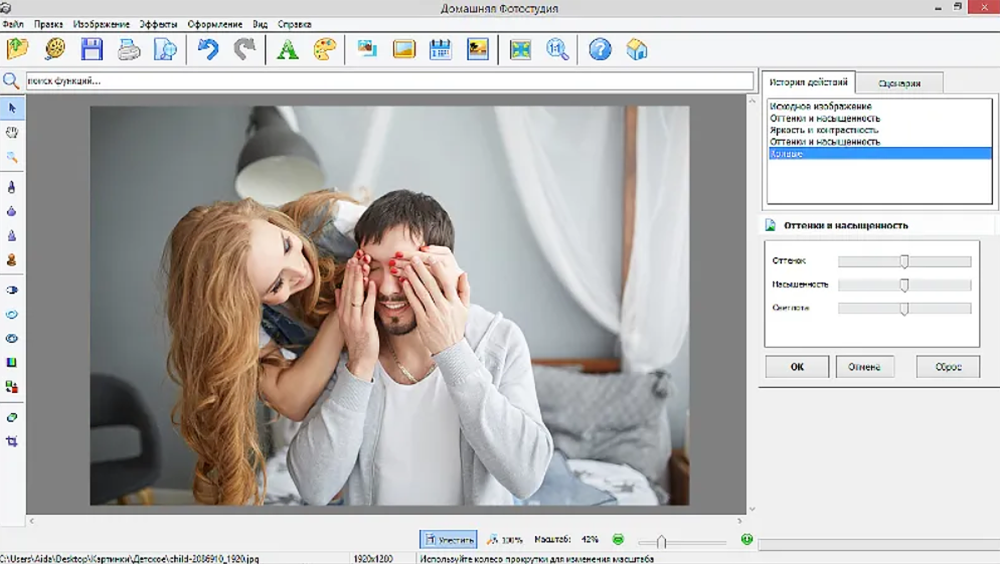1000x564 pixels.
Task: Select the Hand pan tool
Action: (12, 132)
